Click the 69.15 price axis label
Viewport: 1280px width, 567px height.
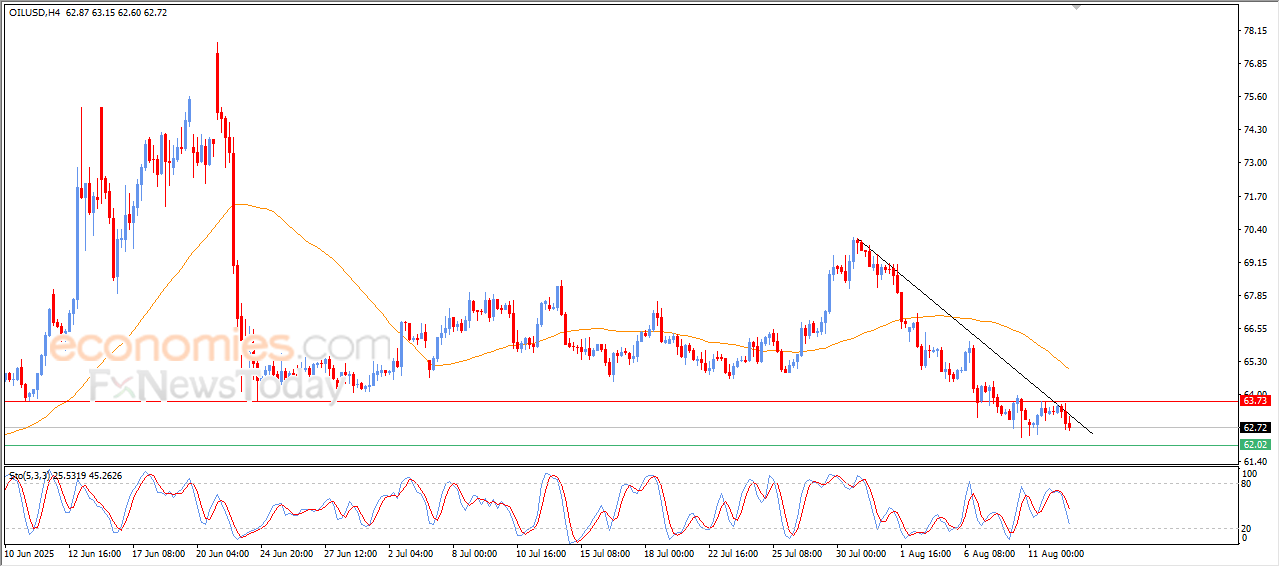tap(1255, 263)
